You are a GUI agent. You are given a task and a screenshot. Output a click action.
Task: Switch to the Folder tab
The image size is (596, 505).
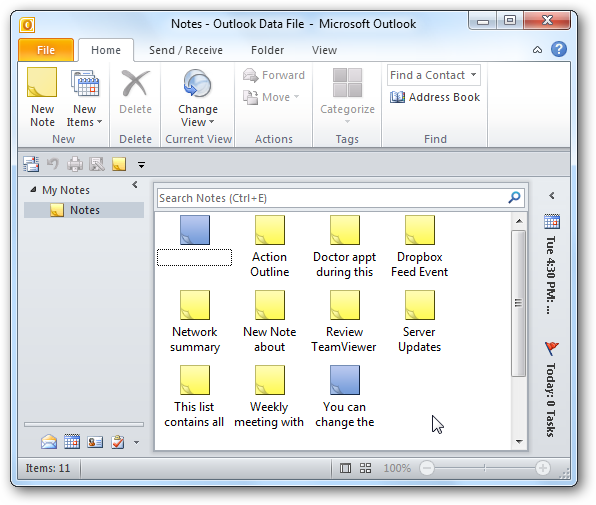(x=267, y=50)
